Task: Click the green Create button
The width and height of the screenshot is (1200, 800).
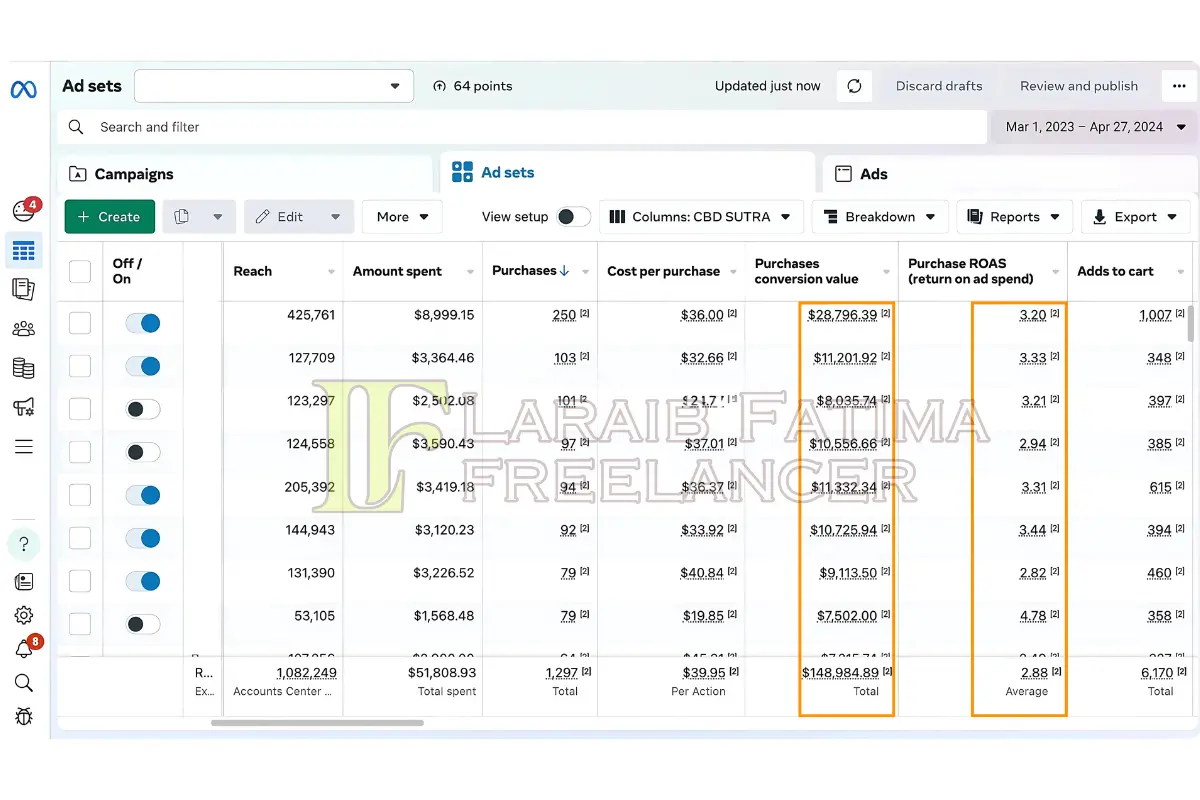Action: point(109,217)
